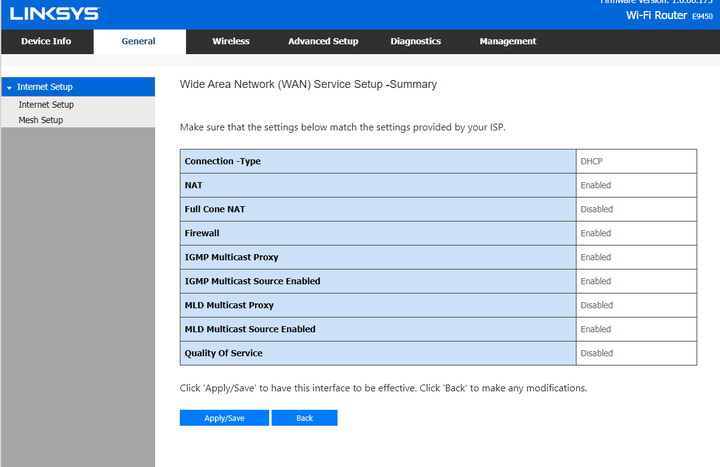Click the Enabled value for NAT
Viewport: 720px width, 467px height.
[596, 185]
